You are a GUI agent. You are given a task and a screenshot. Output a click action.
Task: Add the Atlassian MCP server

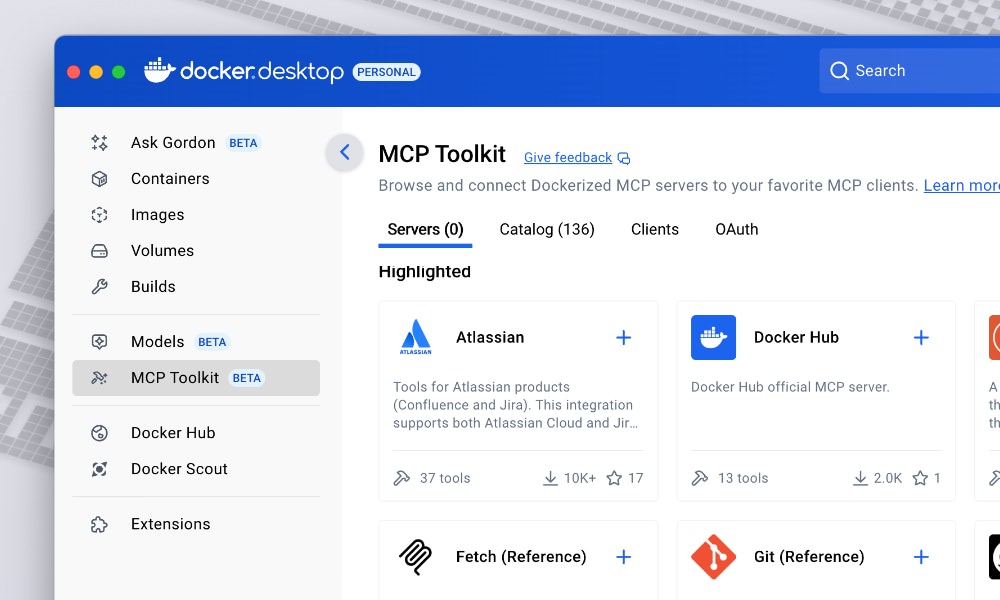coord(623,338)
